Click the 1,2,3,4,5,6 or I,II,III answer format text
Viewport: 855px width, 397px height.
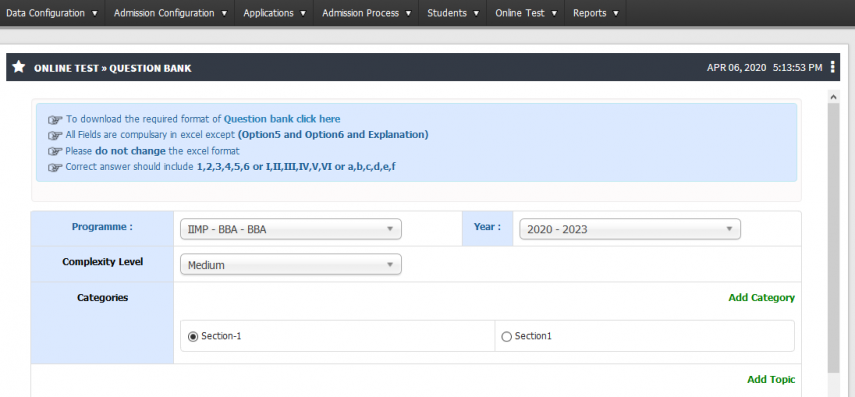tap(296, 167)
